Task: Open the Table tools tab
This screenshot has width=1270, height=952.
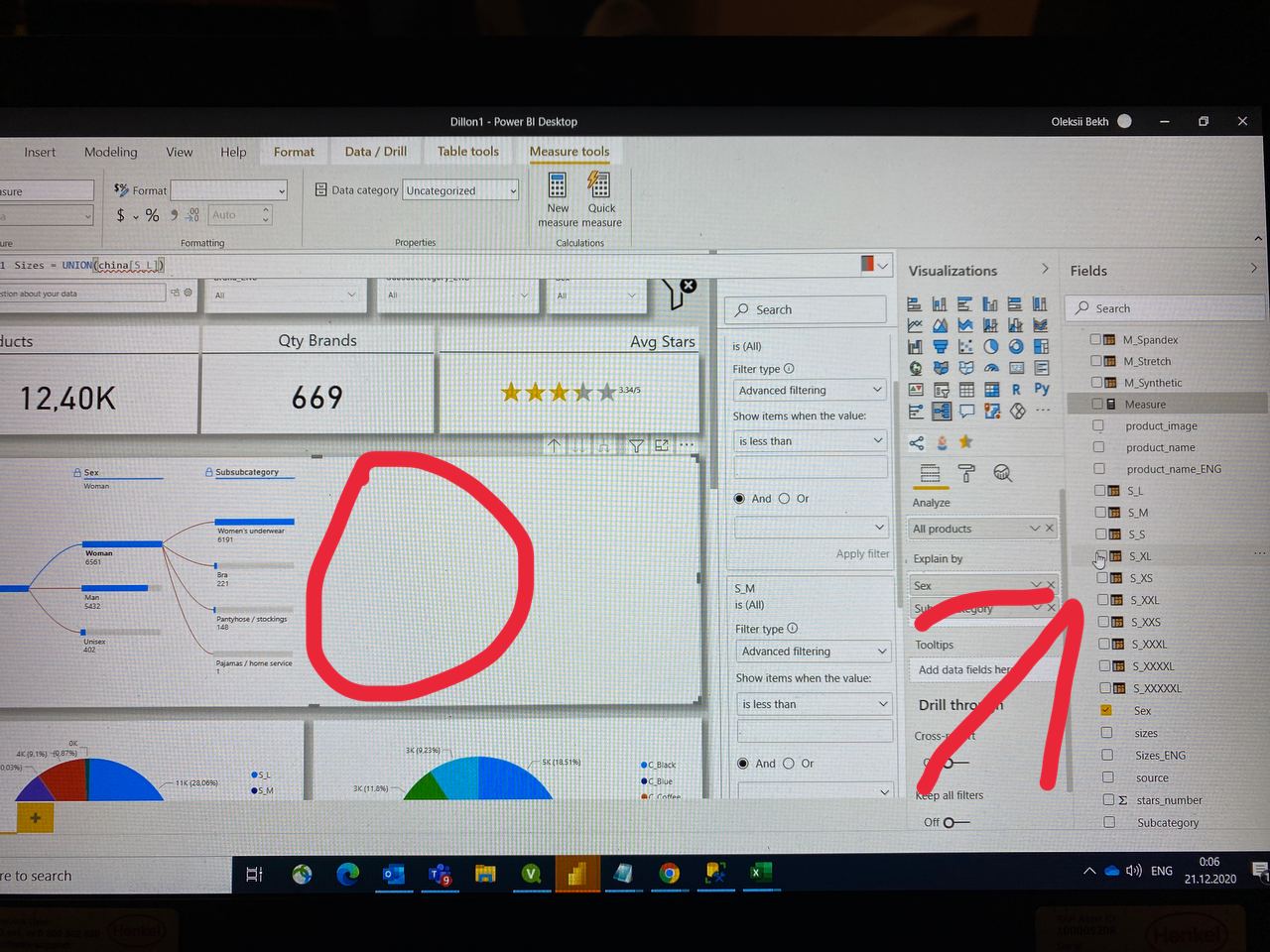Action: click(467, 151)
